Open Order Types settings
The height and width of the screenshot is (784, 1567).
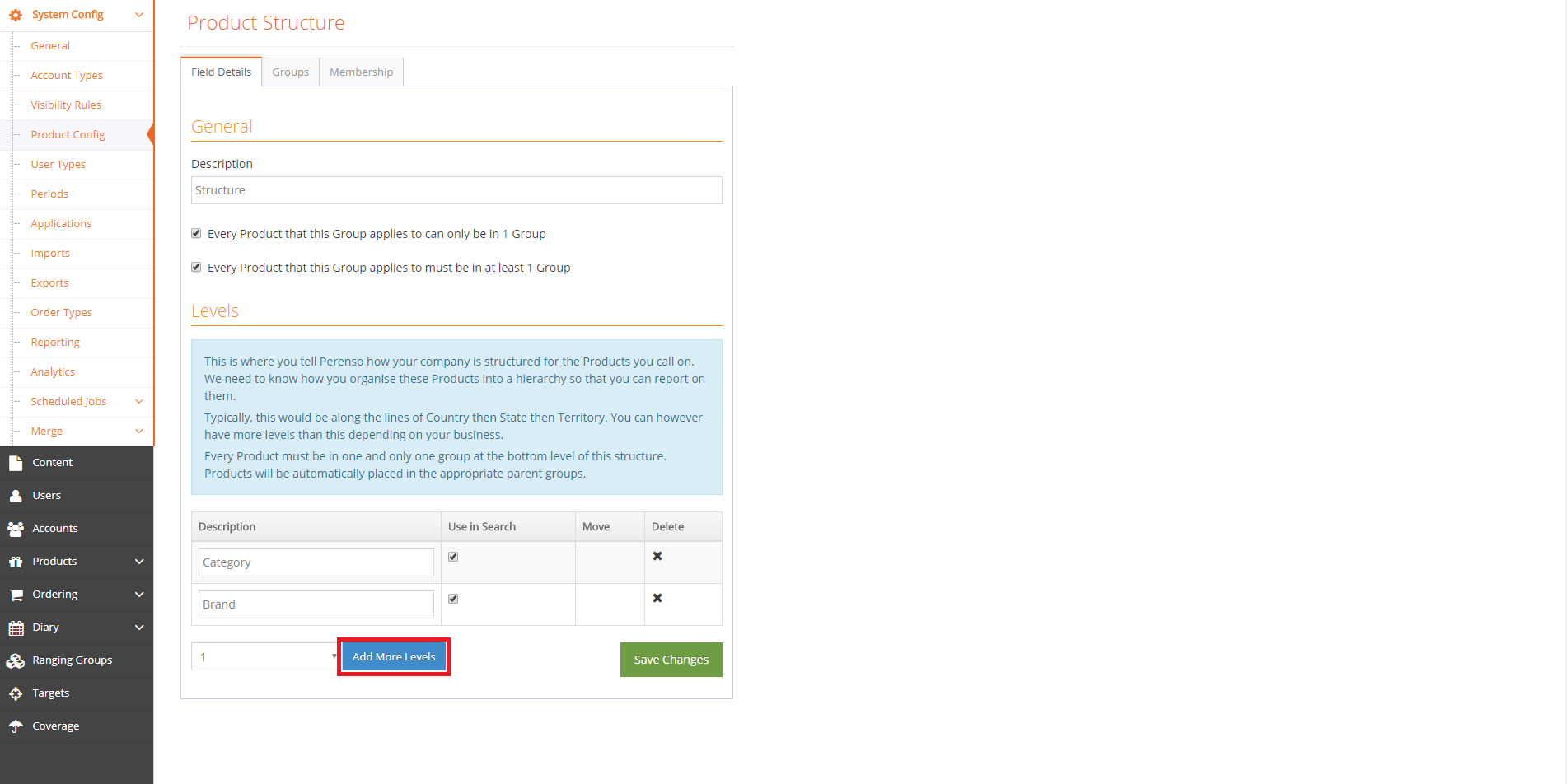coord(61,312)
